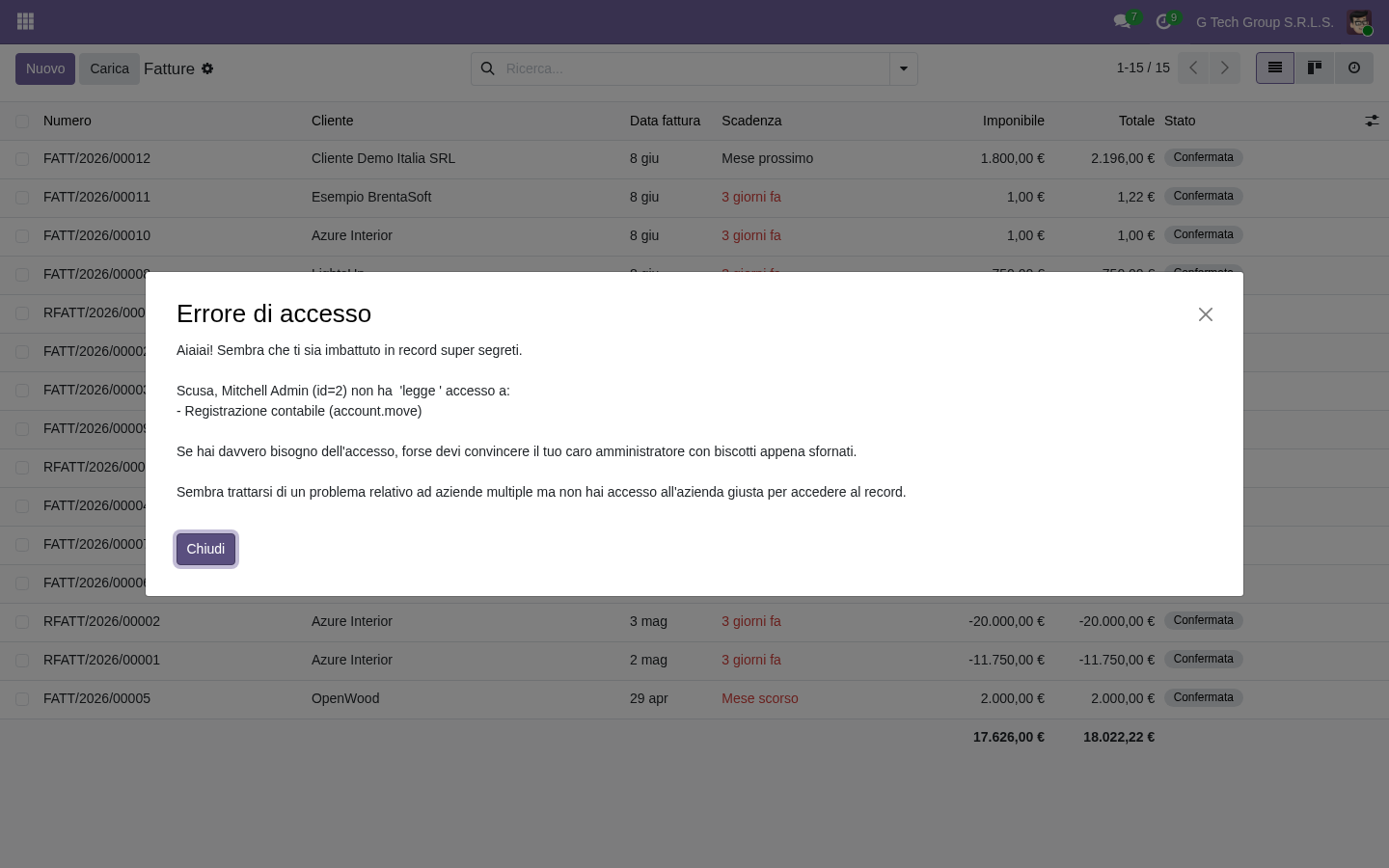
Task: Click the Mese scorso due date
Action: click(x=760, y=698)
